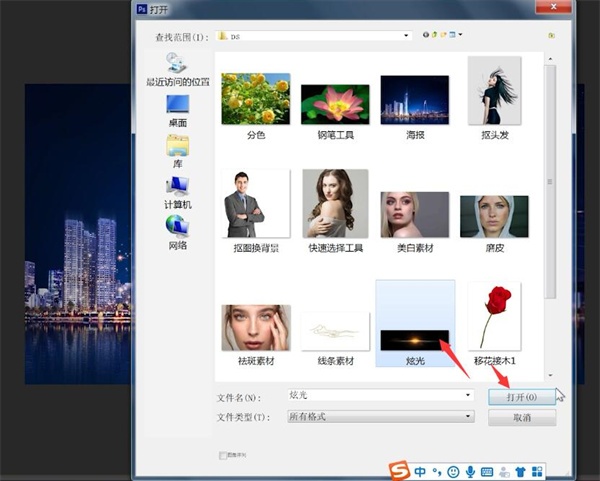Open the 文件类型 format dropdown

tap(468, 416)
